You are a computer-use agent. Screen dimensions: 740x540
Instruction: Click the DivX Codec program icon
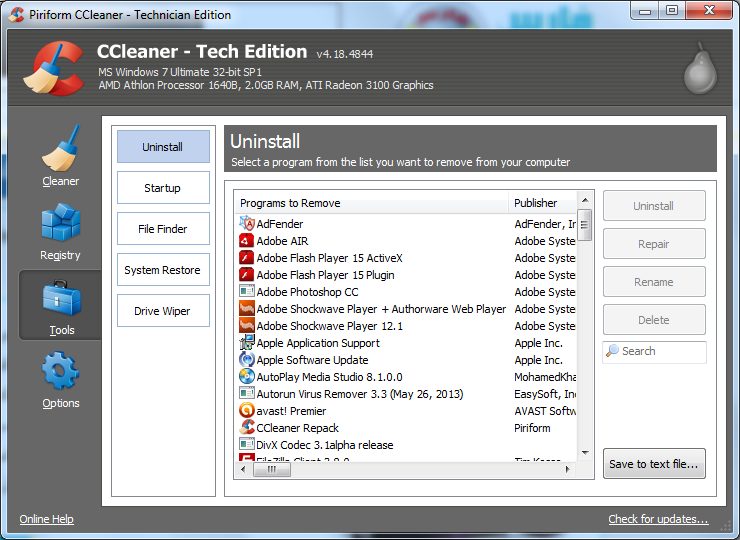click(x=247, y=445)
